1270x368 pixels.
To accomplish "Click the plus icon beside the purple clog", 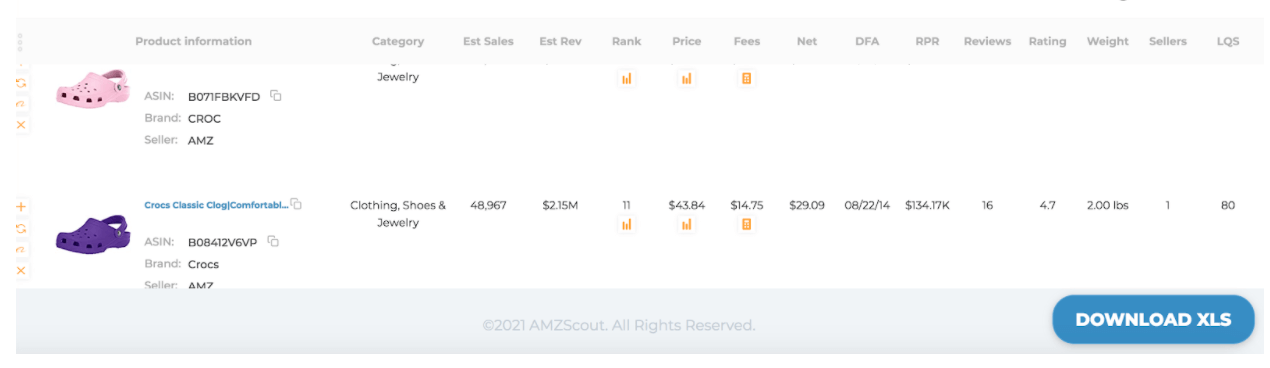I will (x=21, y=206).
